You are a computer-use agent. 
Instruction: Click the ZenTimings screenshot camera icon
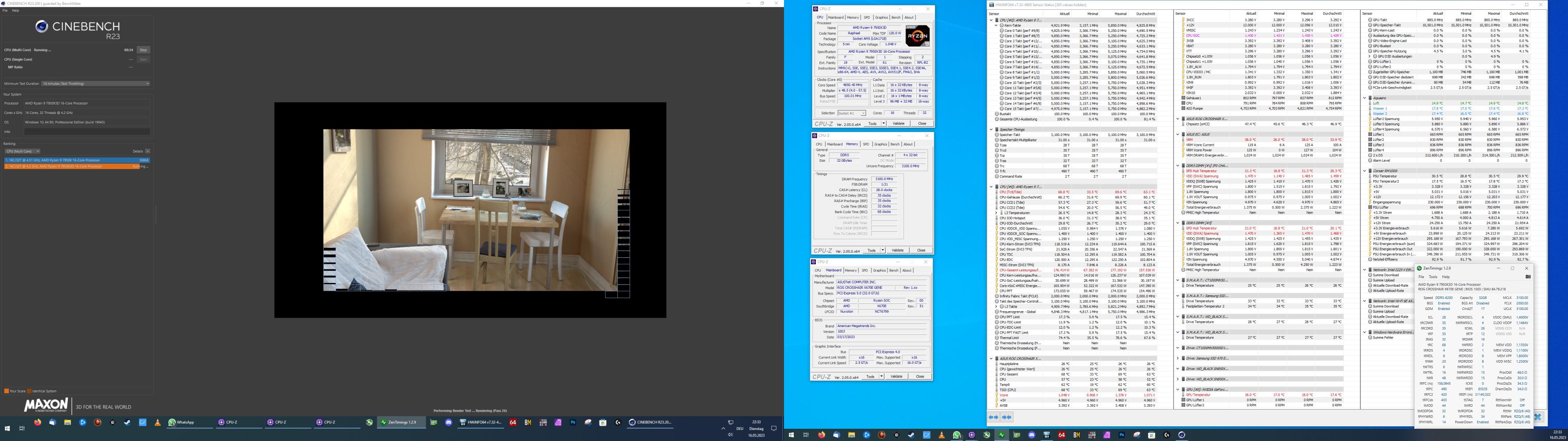[1528, 276]
